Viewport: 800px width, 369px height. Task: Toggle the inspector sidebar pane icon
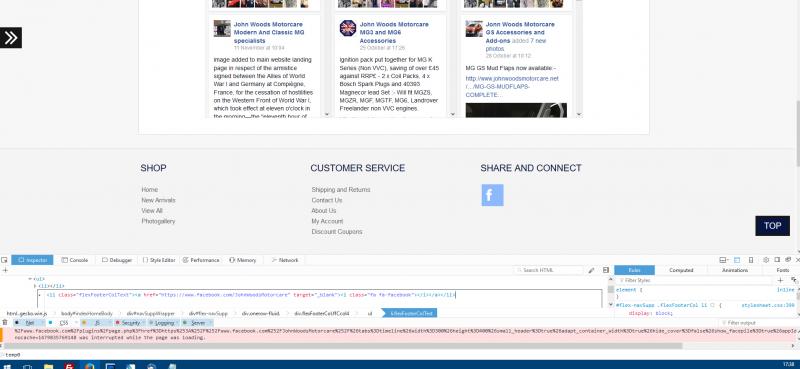[x=606, y=270]
